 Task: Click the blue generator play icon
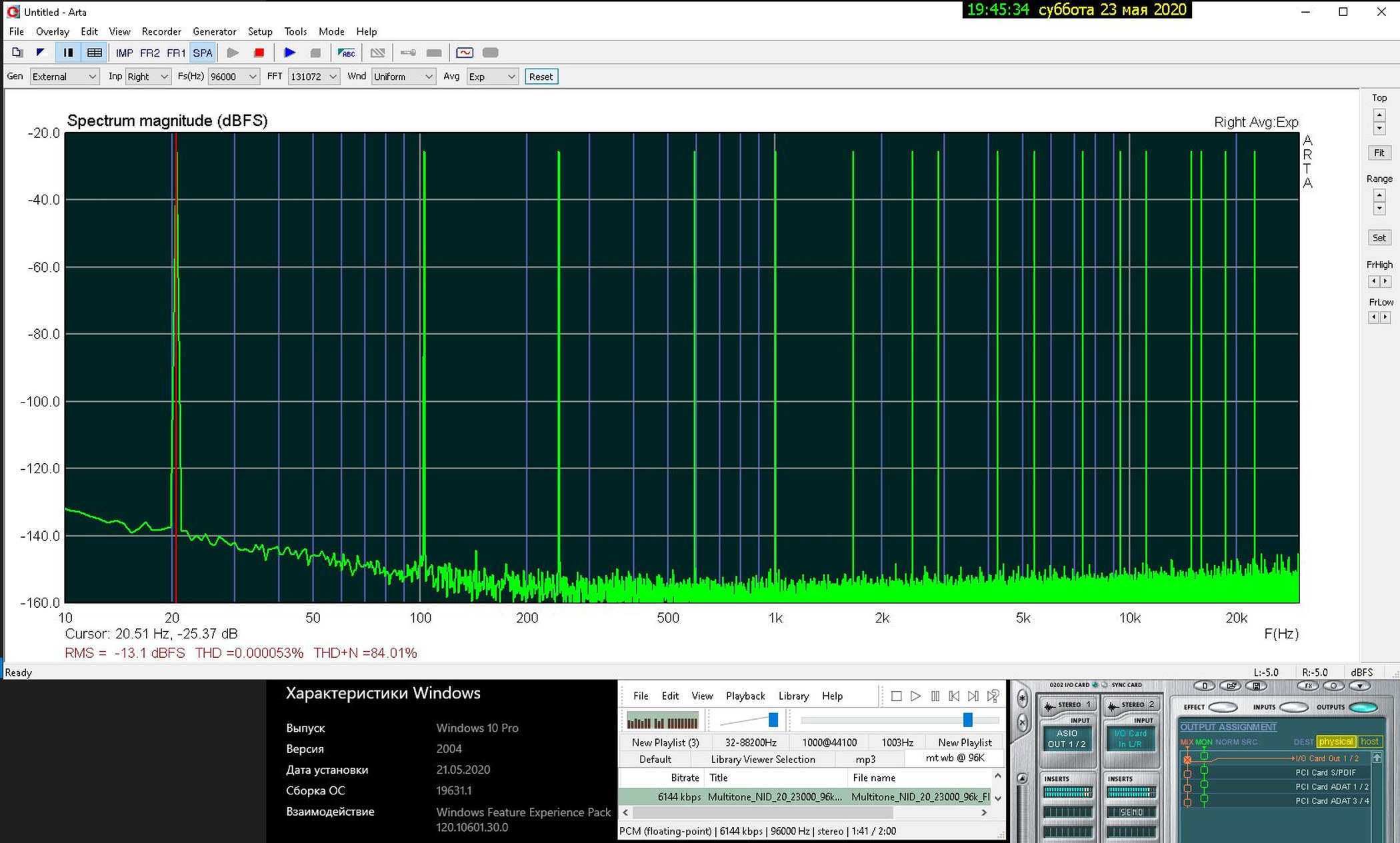point(289,53)
